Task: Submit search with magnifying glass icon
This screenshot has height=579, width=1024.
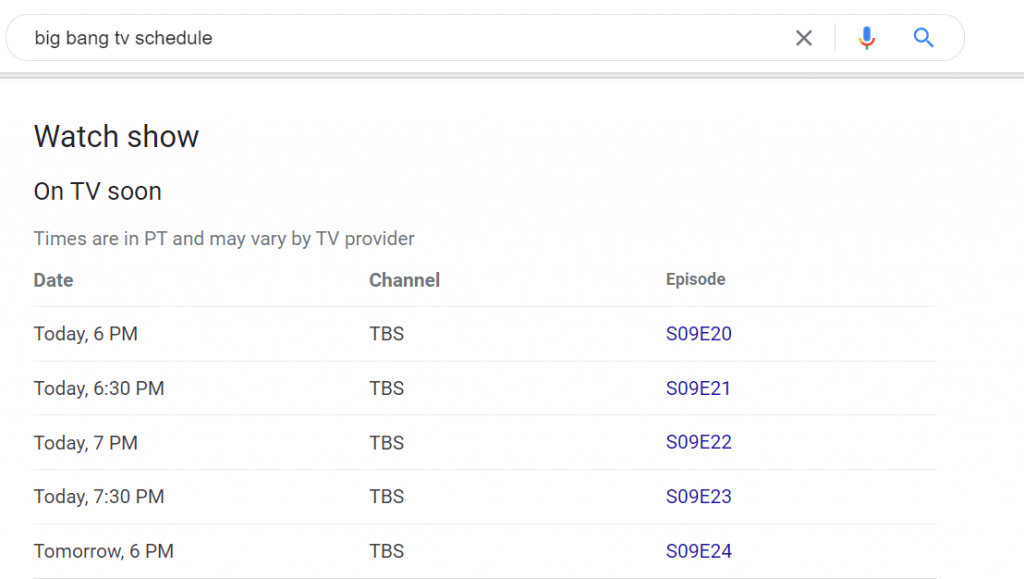Action: 923,38
